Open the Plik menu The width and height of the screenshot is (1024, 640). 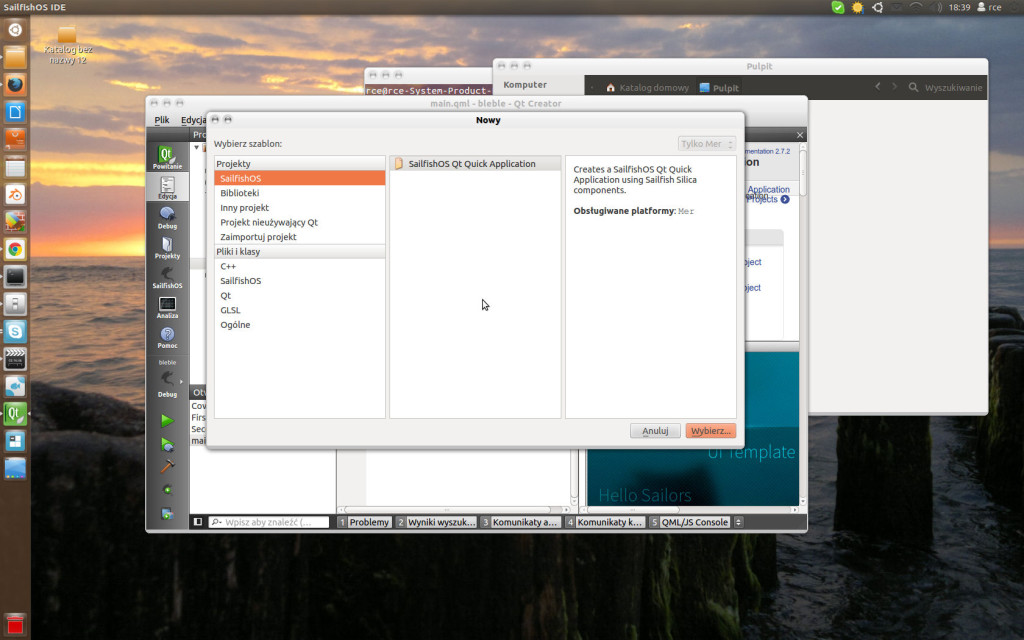pyautogui.click(x=162, y=120)
